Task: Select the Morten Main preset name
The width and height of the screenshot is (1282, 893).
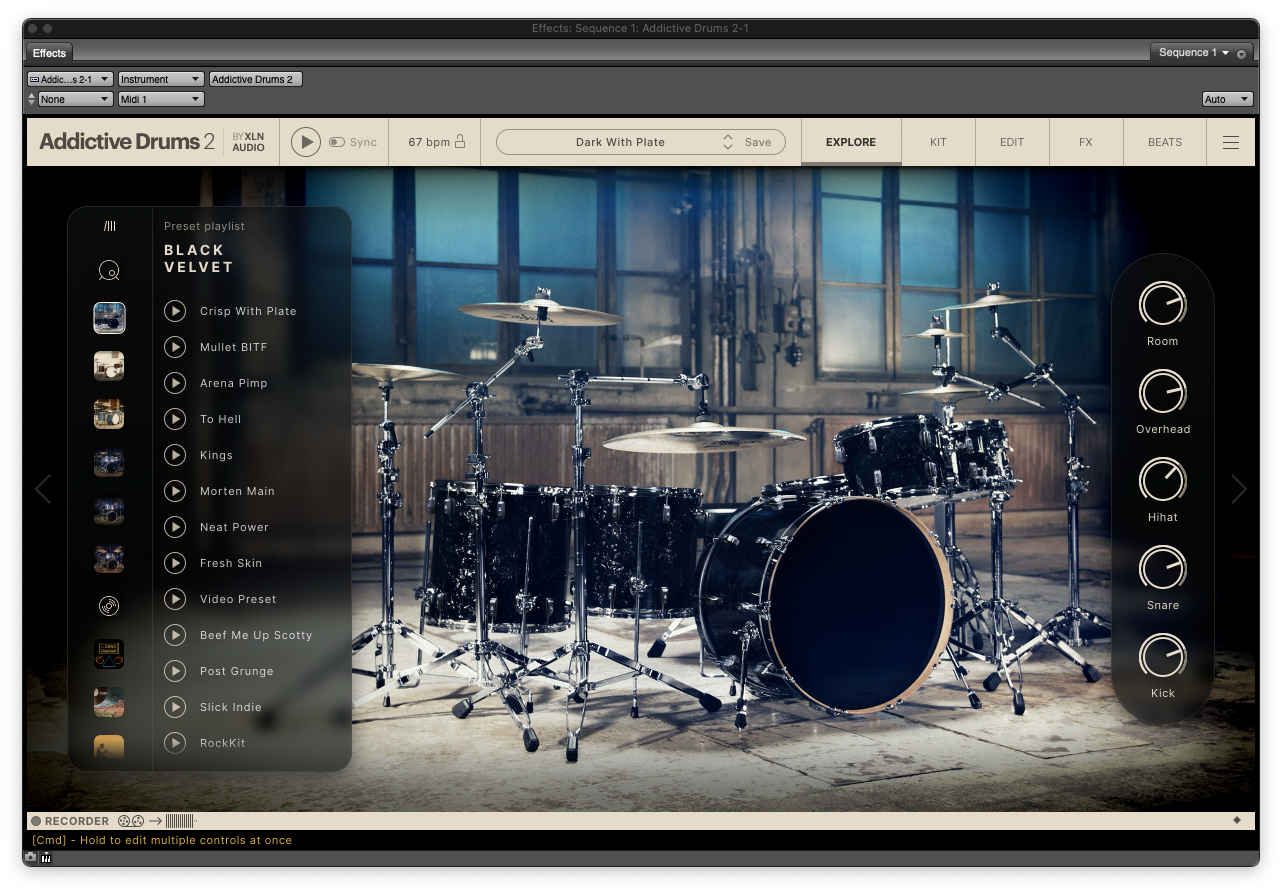Action: pyautogui.click(x=237, y=491)
